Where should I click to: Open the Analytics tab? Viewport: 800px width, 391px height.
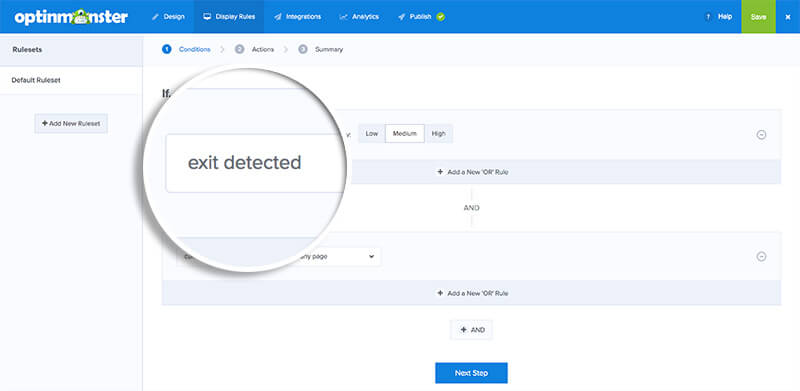click(359, 16)
